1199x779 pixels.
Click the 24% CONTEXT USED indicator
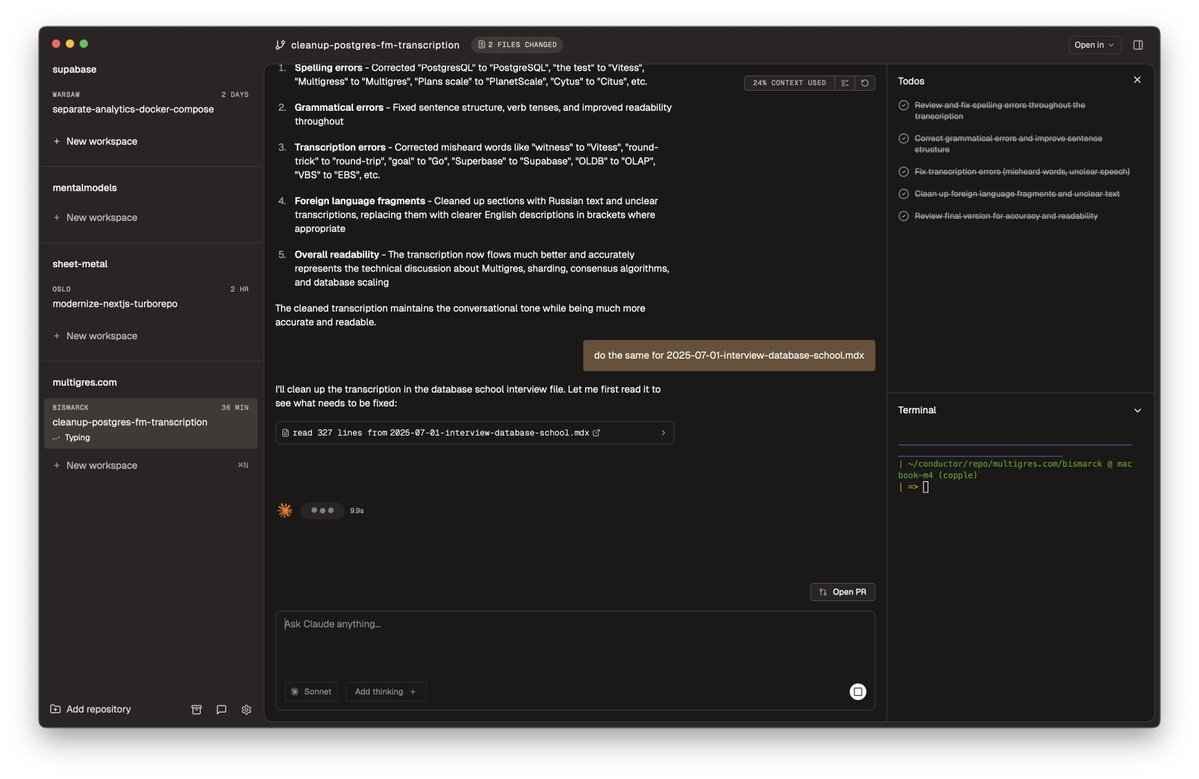pyautogui.click(x=789, y=83)
